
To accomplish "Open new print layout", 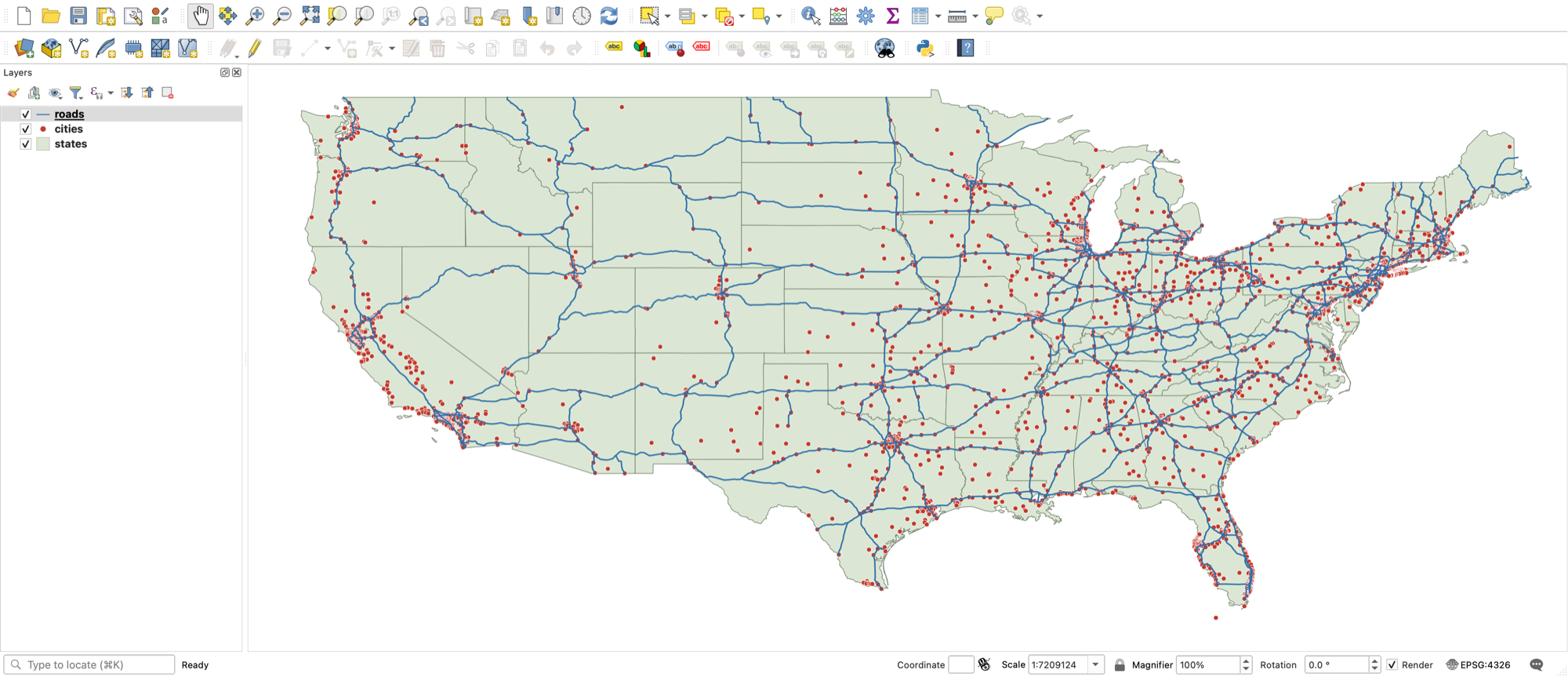I will click(106, 16).
